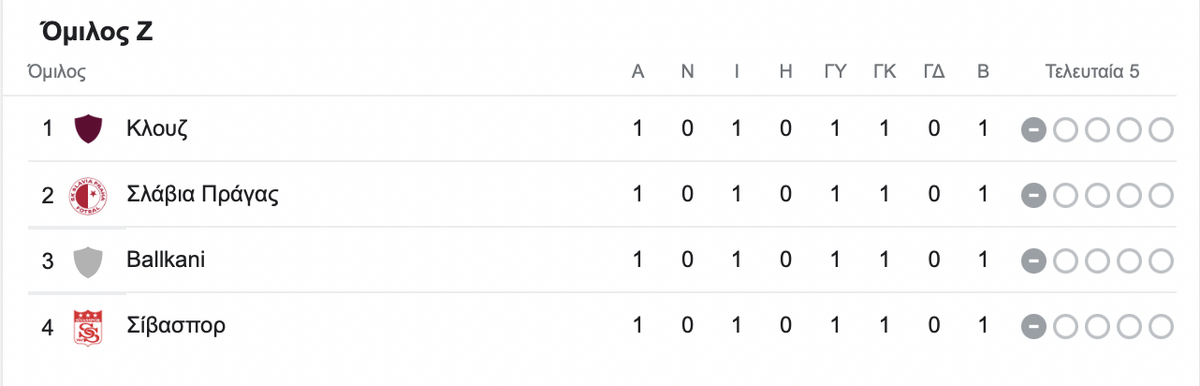Click the last empty result circle for Σίβασπορ

point(1160,327)
